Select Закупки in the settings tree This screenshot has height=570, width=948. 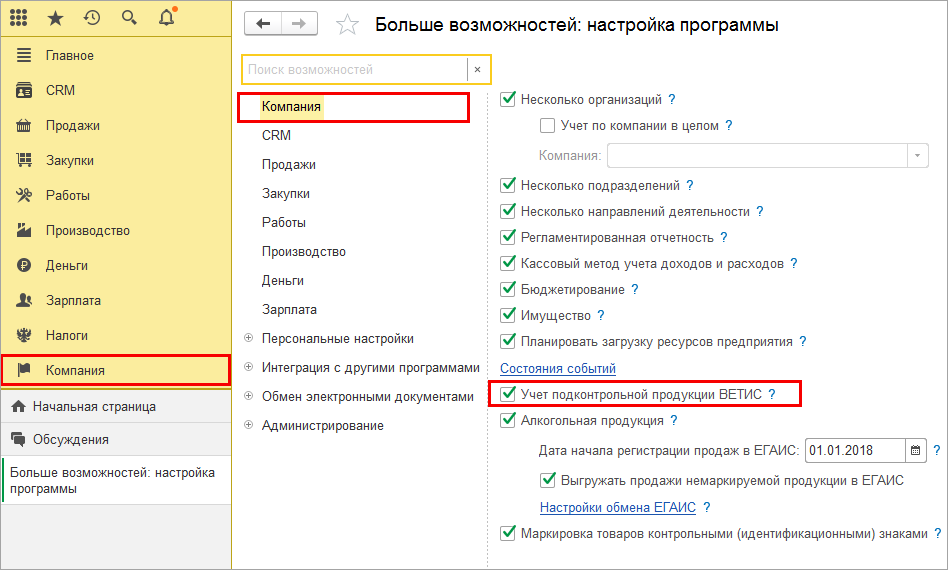click(x=286, y=194)
